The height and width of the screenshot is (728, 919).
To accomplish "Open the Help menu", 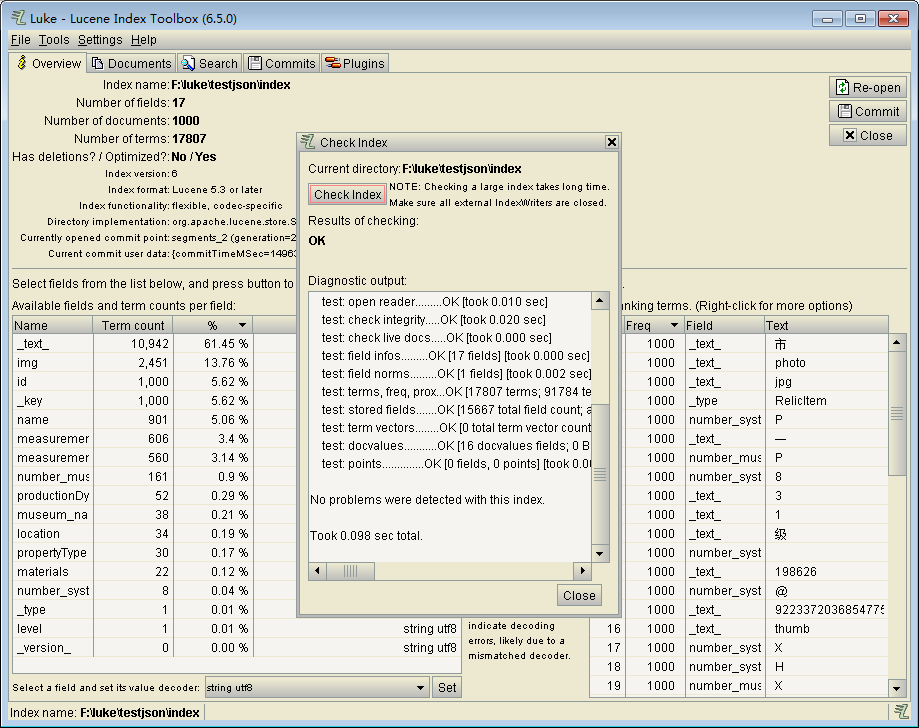I will tap(144, 40).
